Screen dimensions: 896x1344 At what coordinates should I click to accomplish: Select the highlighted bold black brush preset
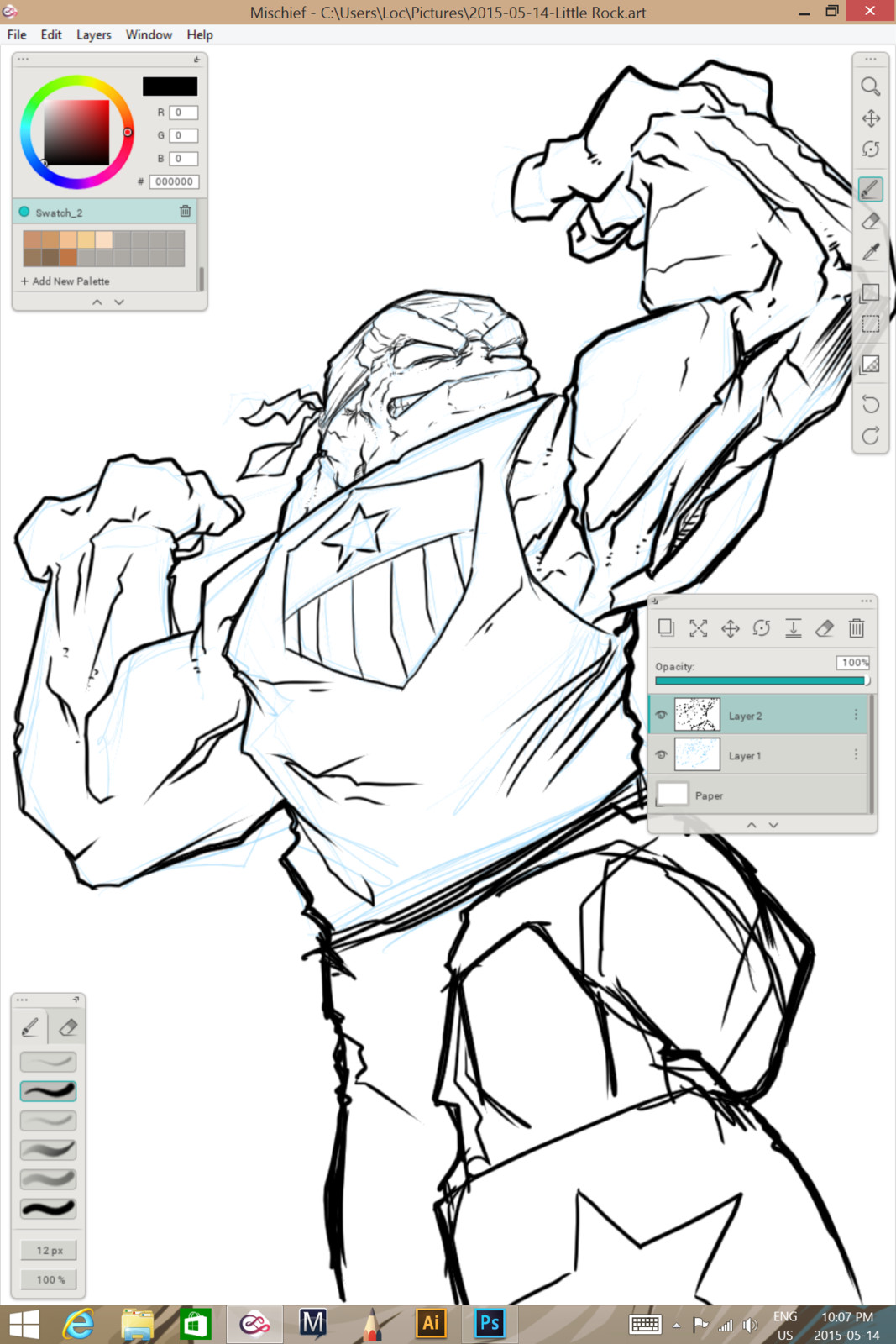coord(48,1091)
